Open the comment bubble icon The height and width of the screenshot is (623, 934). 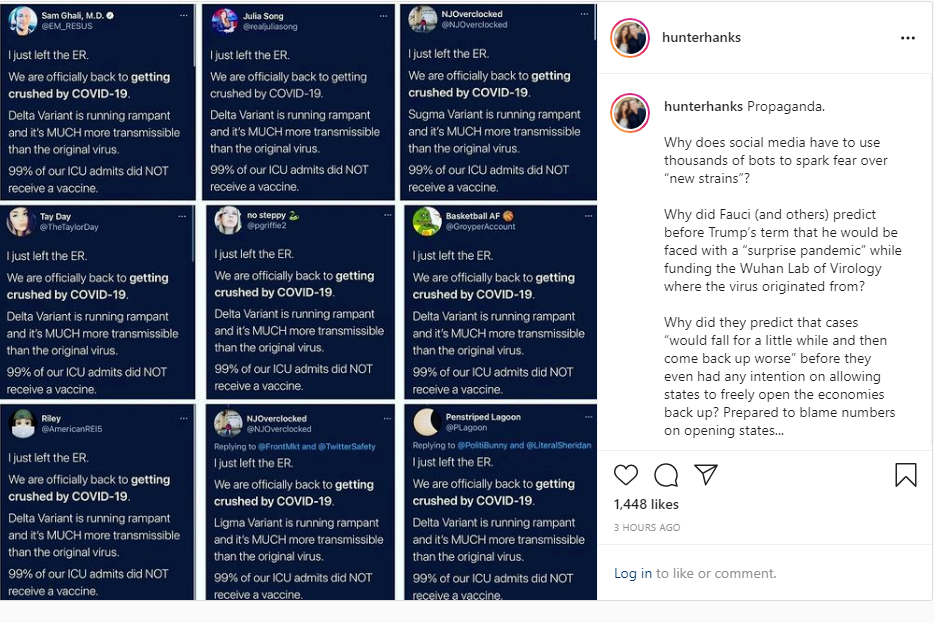666,475
